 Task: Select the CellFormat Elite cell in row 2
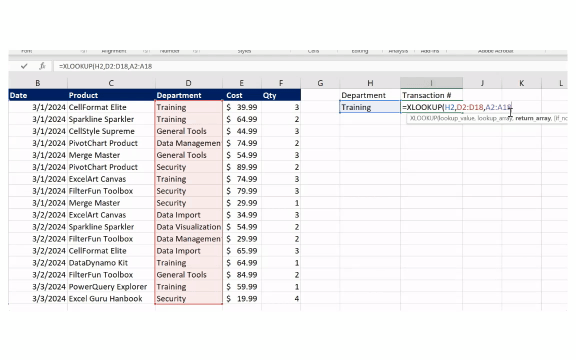pyautogui.click(x=111, y=107)
